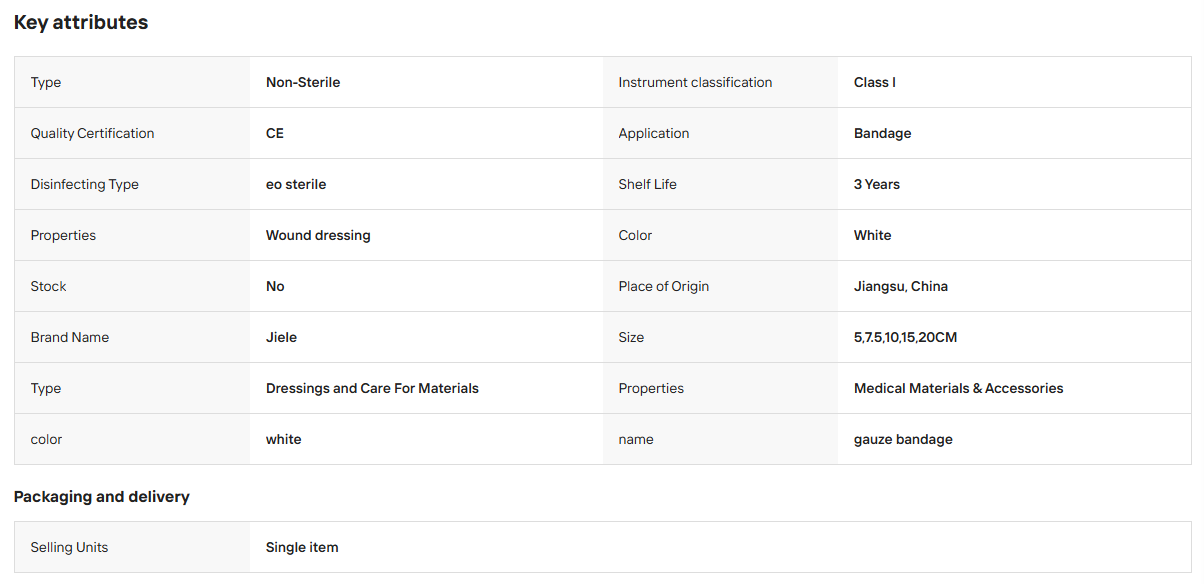The width and height of the screenshot is (1204, 584).
Task: Click the Packaging and delivery heading
Action: point(102,496)
